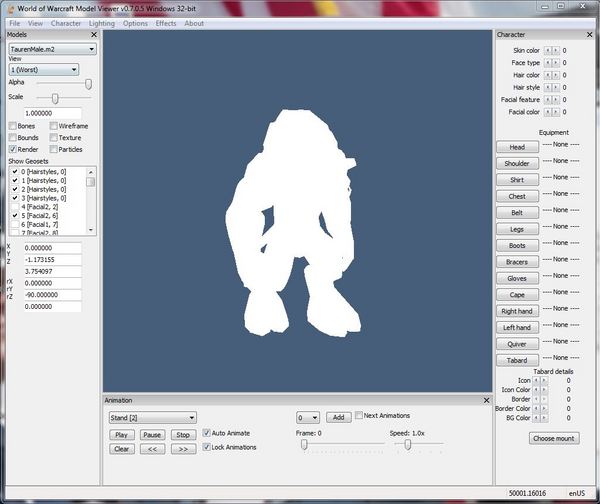Open the TaurenMale.m2 model dropdown
600x504 pixels.
pyautogui.click(x=52, y=48)
